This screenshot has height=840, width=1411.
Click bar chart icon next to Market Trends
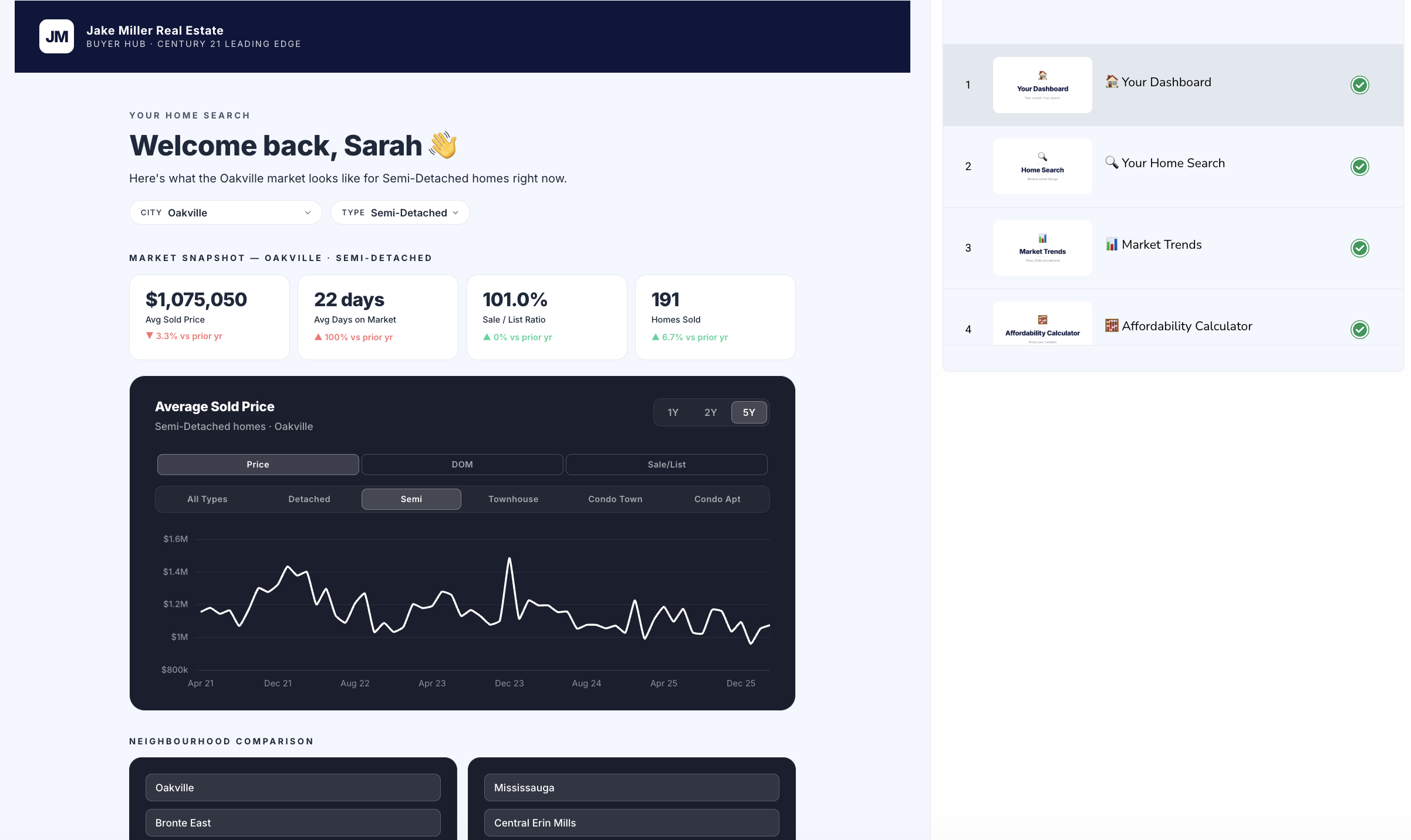(x=1111, y=244)
